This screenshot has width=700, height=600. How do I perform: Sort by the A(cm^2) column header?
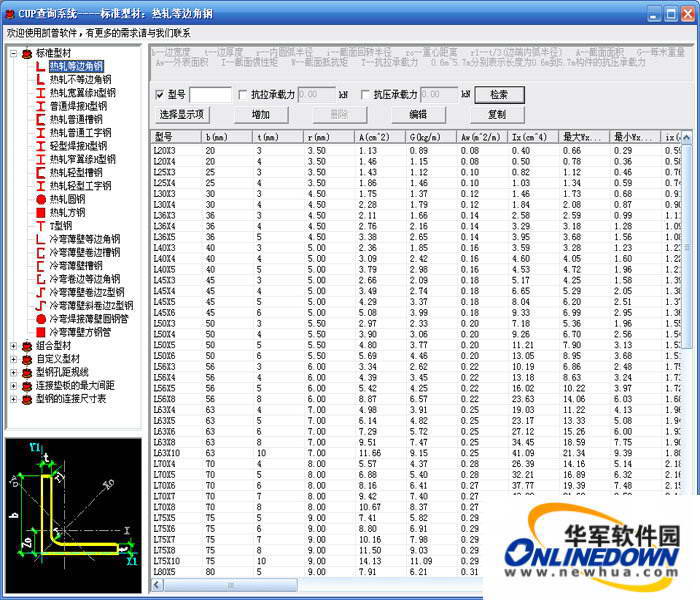click(x=379, y=137)
